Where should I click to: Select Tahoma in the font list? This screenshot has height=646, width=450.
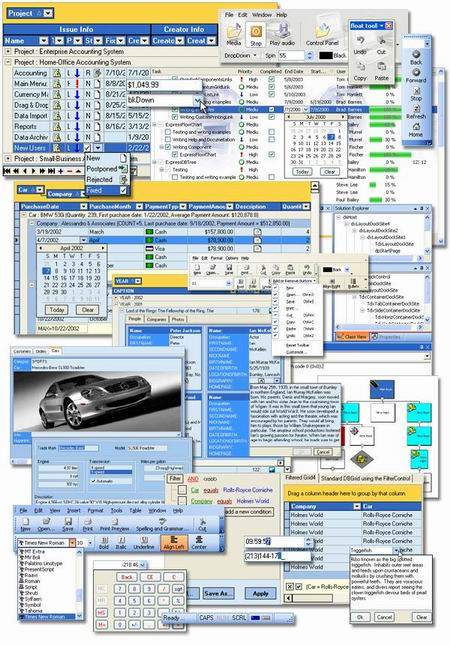pos(34,611)
